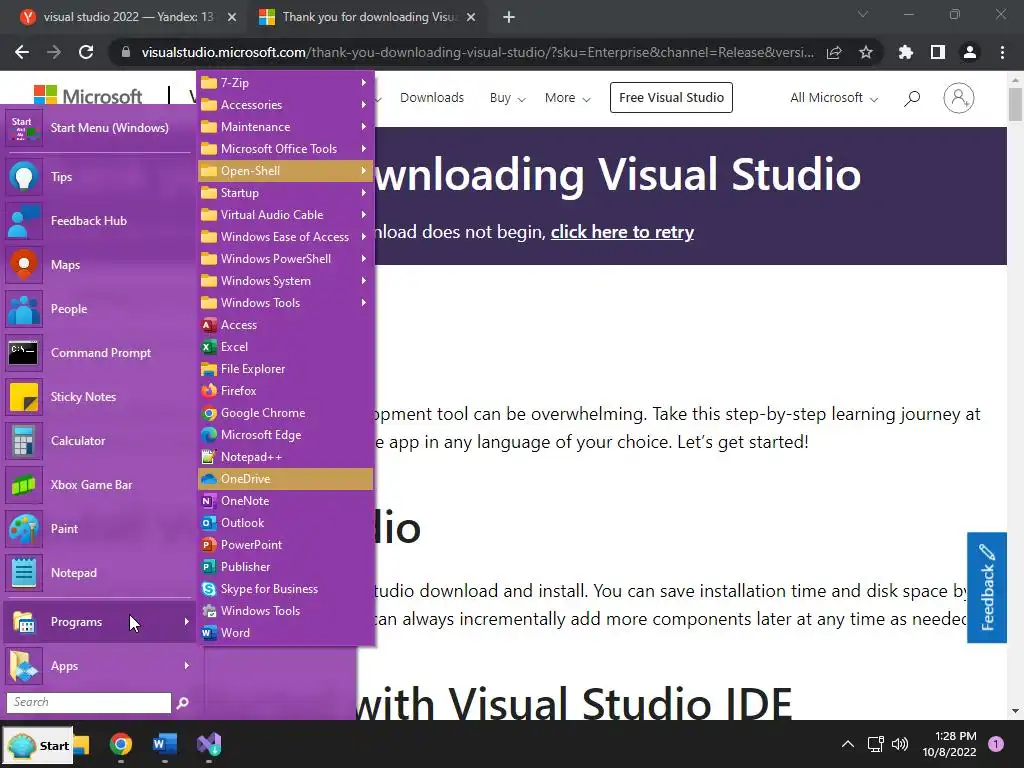The image size is (1024, 768).
Task: Click the Microsoft account sign-in avatar
Action: (x=959, y=98)
